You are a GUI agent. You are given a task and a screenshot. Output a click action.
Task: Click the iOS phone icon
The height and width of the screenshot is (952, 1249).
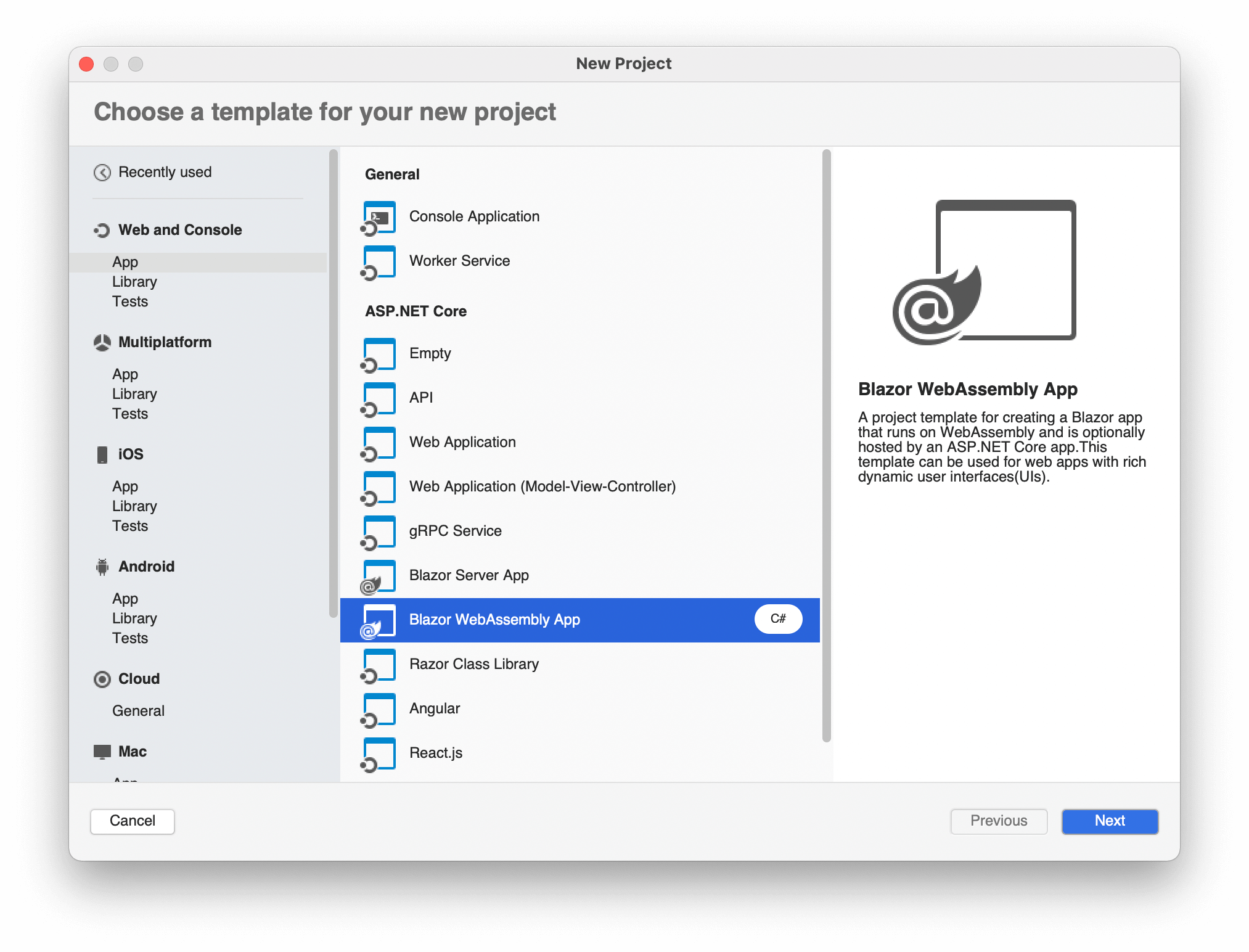102,455
